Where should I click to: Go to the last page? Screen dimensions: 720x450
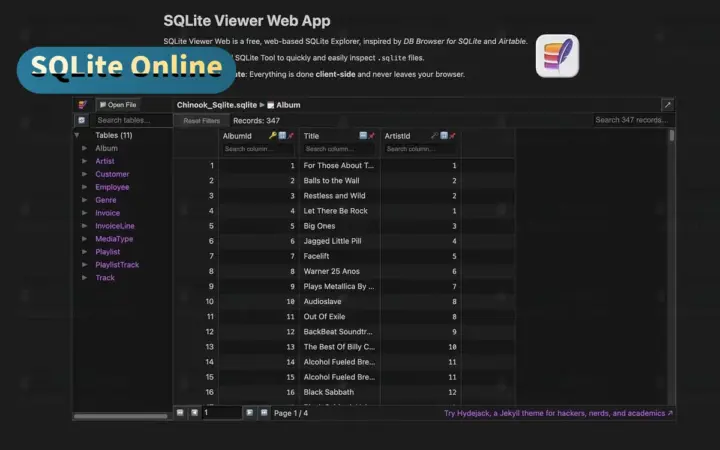[x=264, y=412]
